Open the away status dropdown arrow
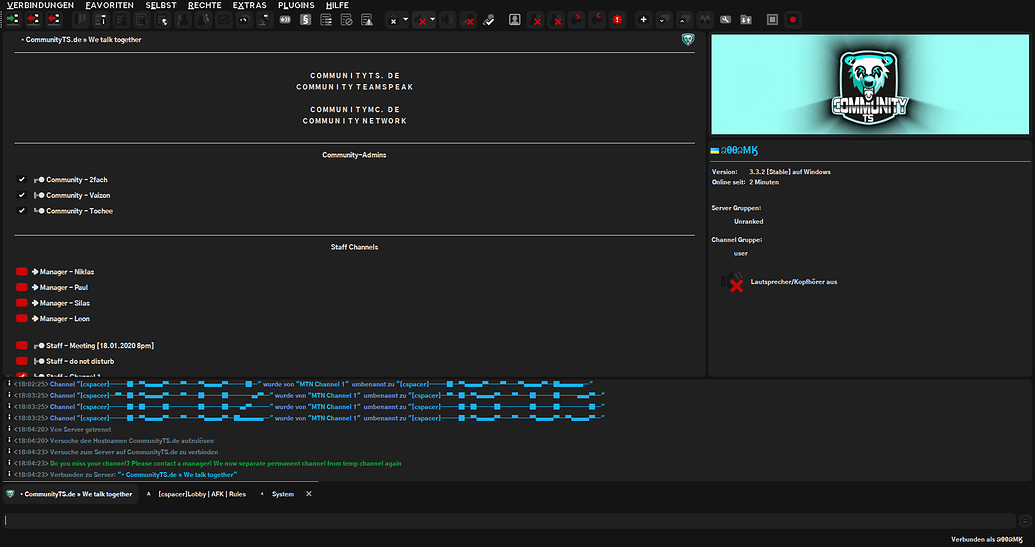1035x547 pixels. [406, 19]
